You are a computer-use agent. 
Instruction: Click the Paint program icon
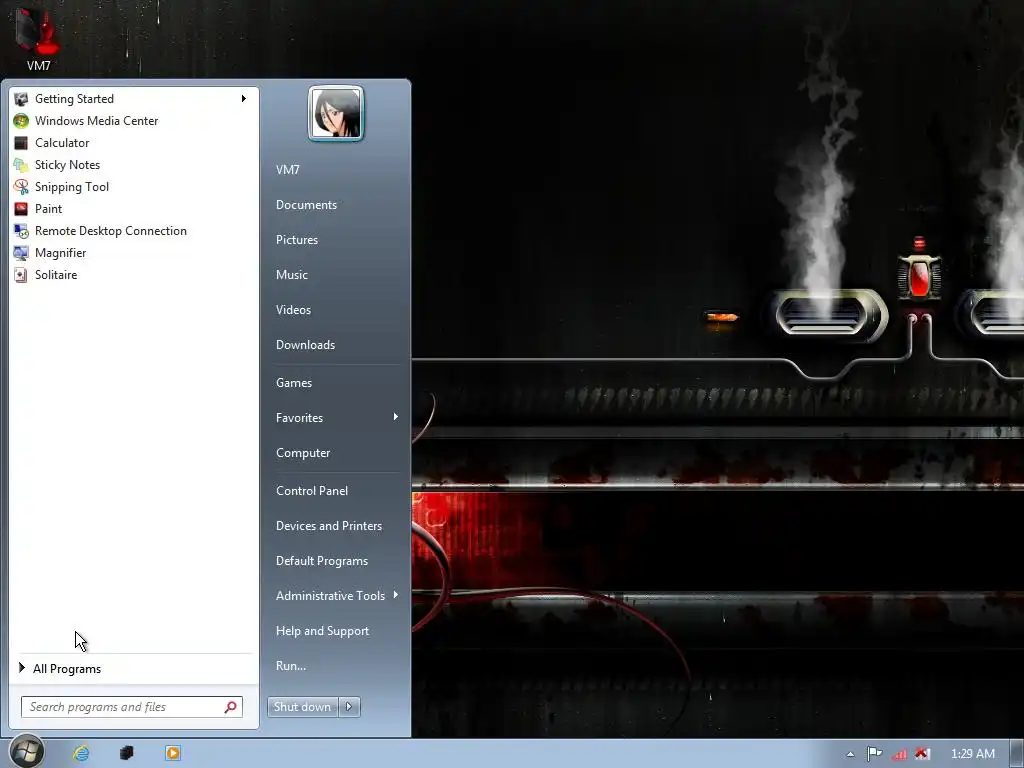21,209
